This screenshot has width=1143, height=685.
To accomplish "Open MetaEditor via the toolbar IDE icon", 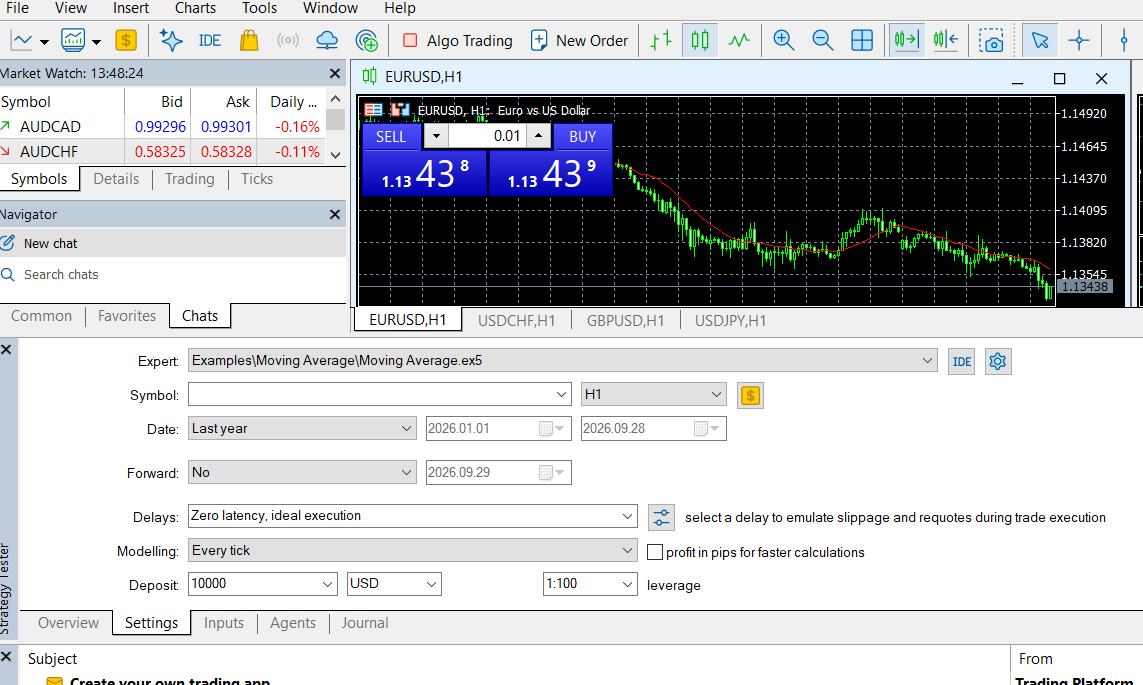I will pos(210,40).
